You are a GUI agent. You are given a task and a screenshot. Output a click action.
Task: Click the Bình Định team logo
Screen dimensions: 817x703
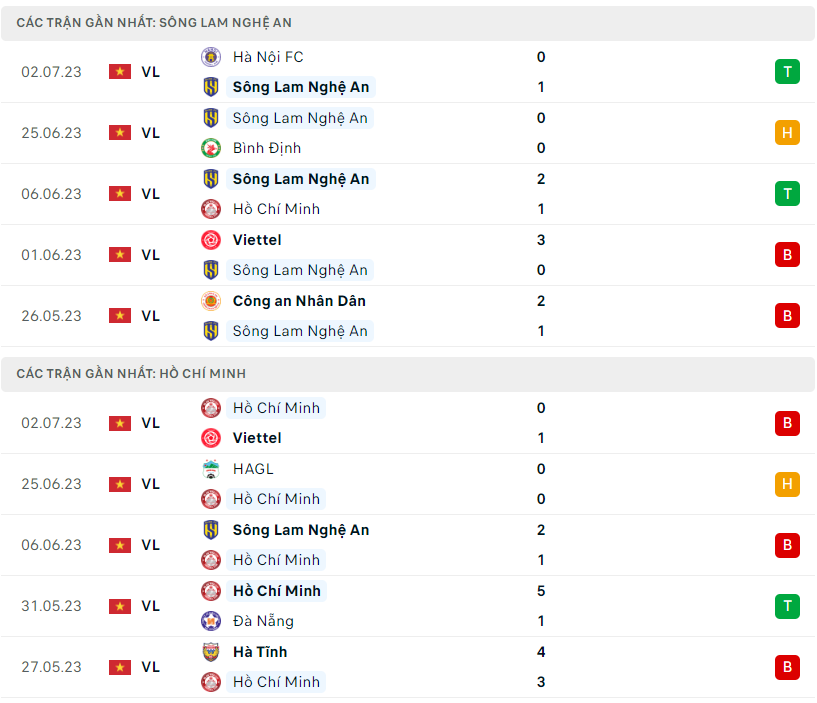(211, 148)
